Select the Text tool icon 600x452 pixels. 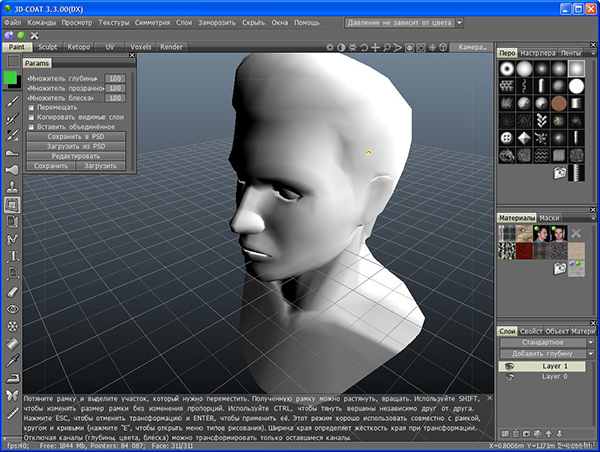click(x=12, y=256)
